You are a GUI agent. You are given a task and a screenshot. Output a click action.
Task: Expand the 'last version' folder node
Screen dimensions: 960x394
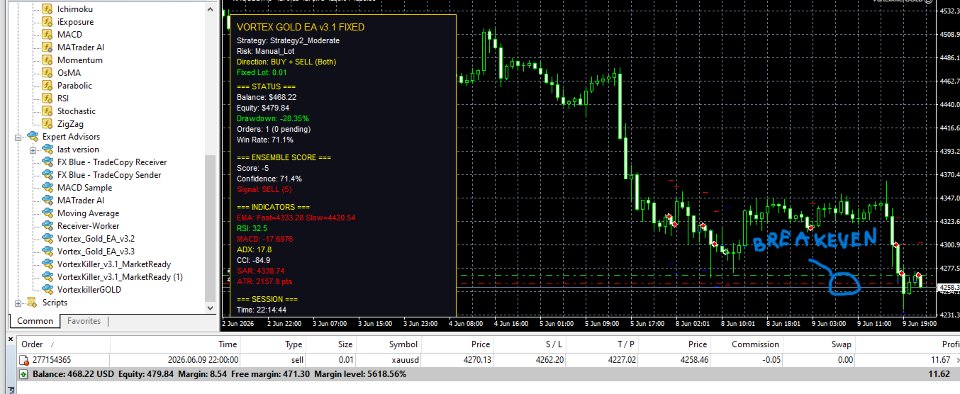[33, 150]
